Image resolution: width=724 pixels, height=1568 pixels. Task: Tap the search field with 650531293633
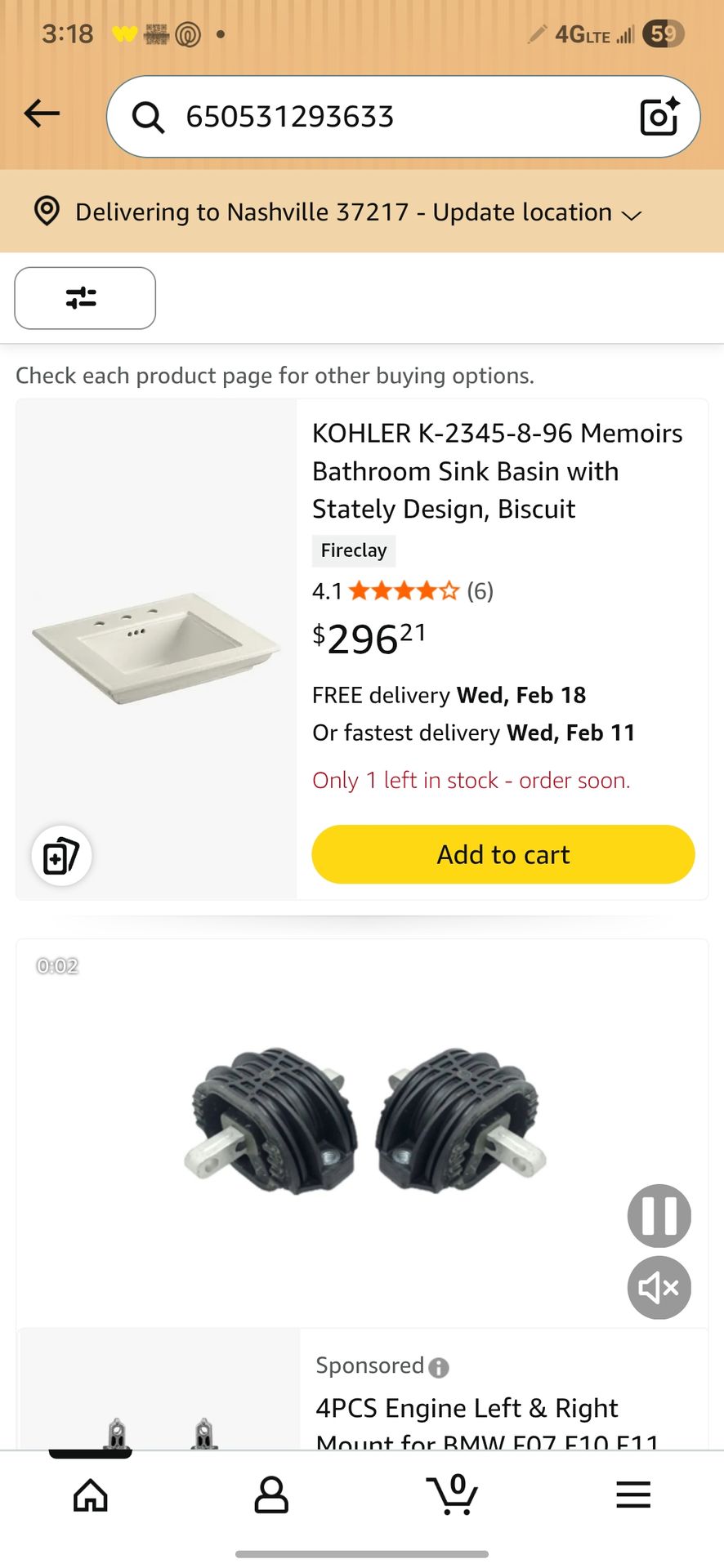point(392,117)
